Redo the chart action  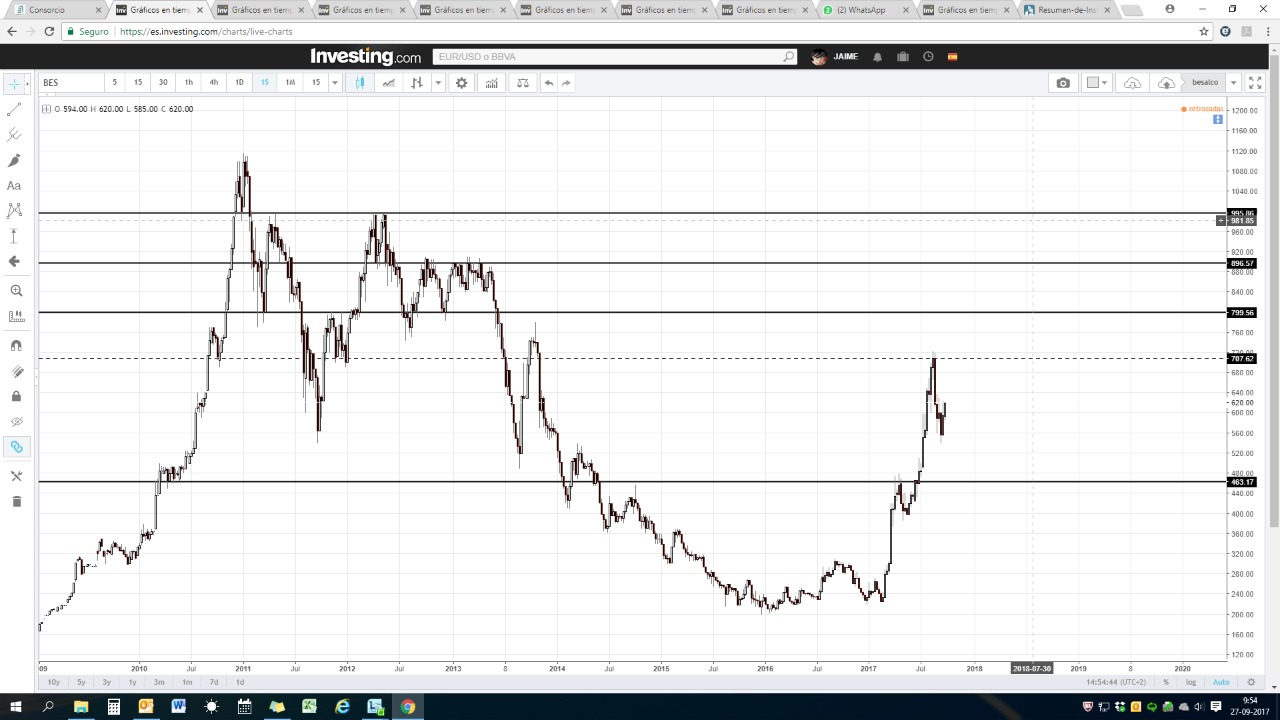coord(566,83)
